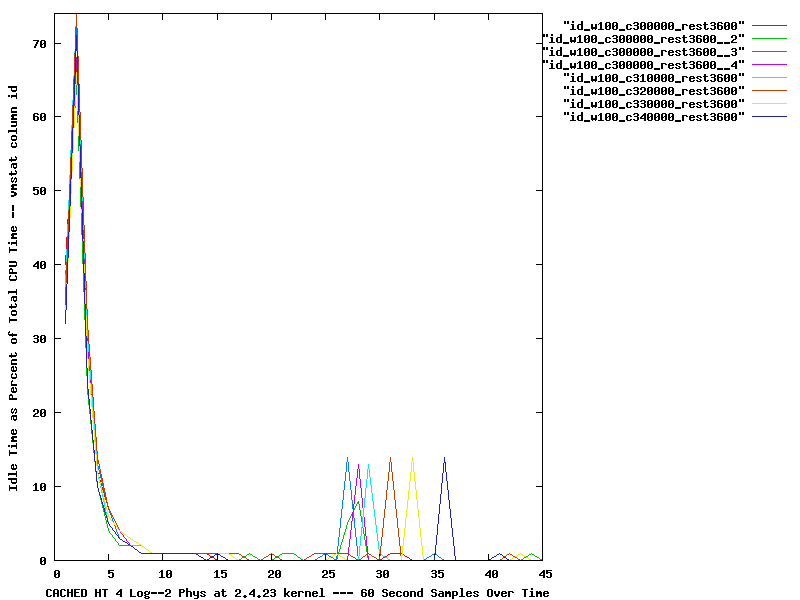800x600 pixels.
Task: Click x-axis tick label 5
Action: click(111, 574)
